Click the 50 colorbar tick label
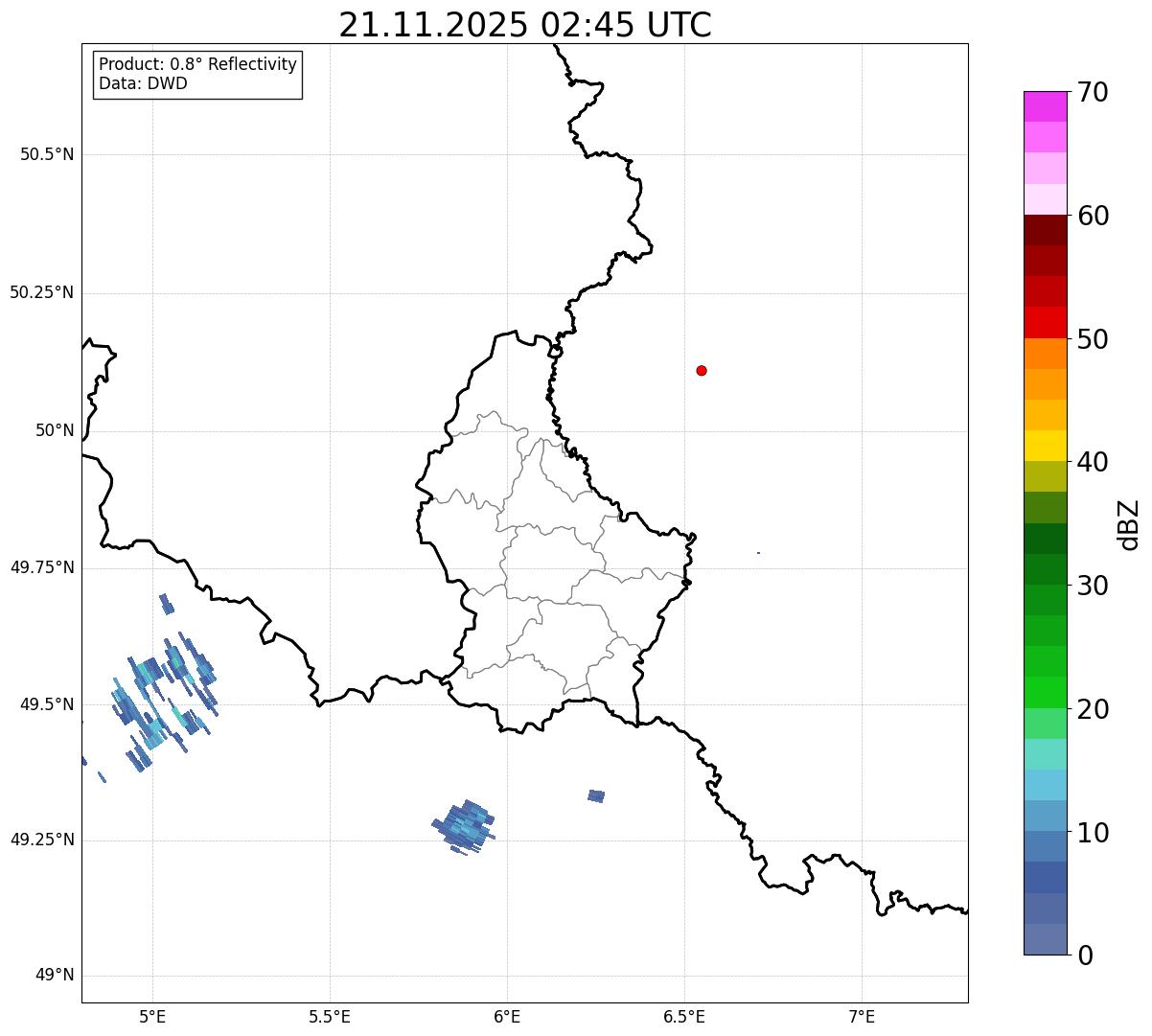The width and height of the screenshot is (1152, 1036). click(x=1093, y=339)
